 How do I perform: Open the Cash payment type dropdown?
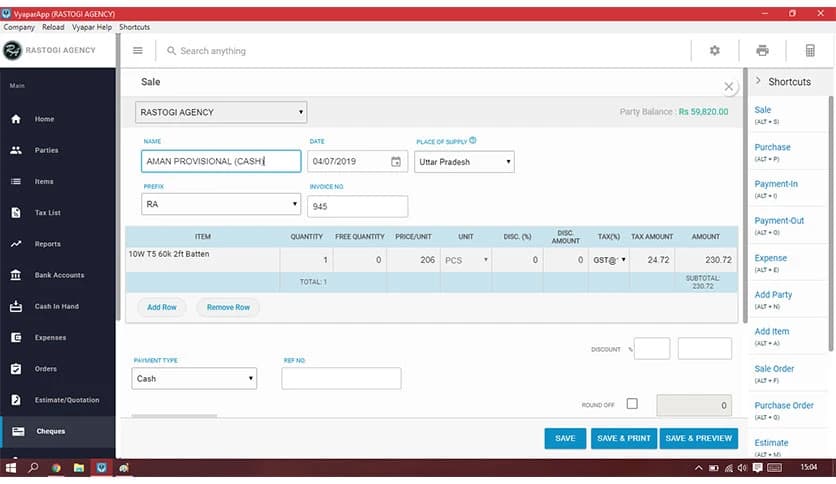point(194,378)
